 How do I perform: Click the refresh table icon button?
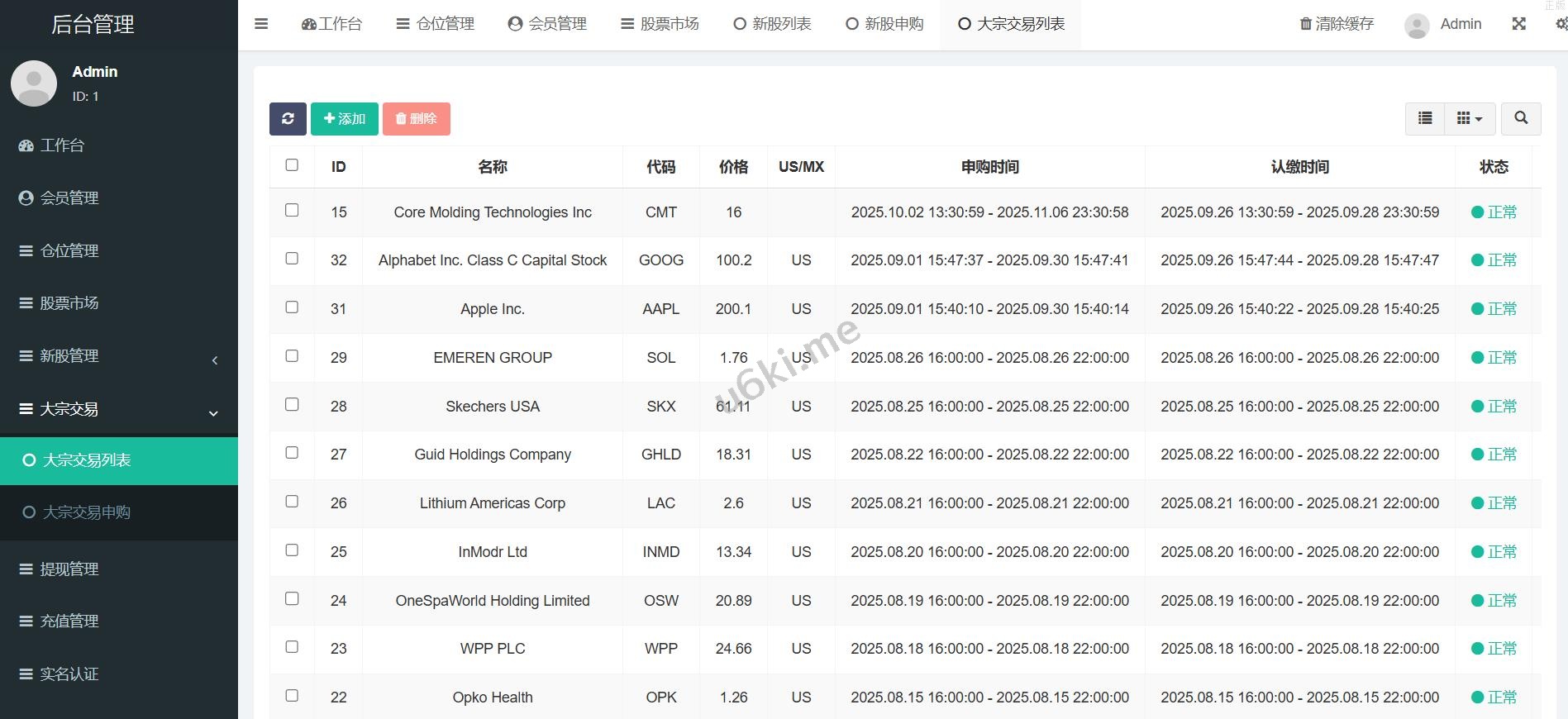click(288, 119)
